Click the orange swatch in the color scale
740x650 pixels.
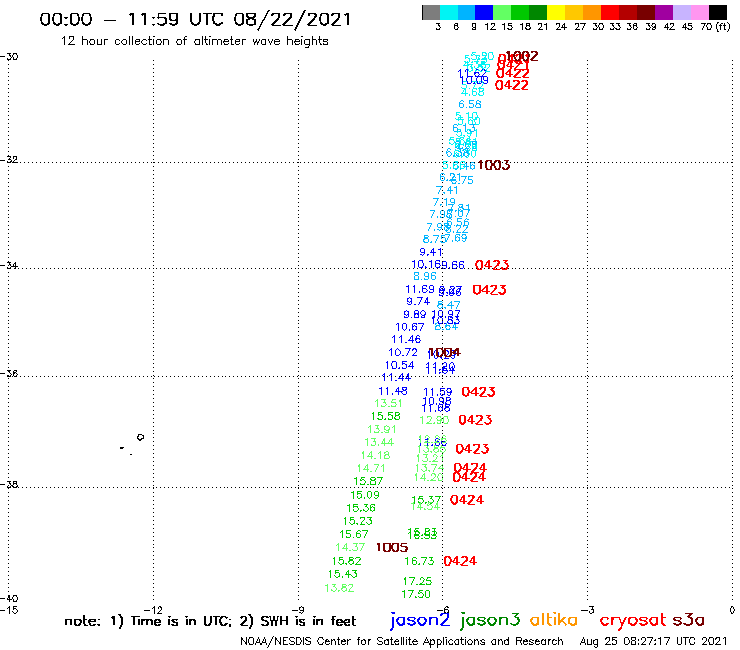pos(592,12)
